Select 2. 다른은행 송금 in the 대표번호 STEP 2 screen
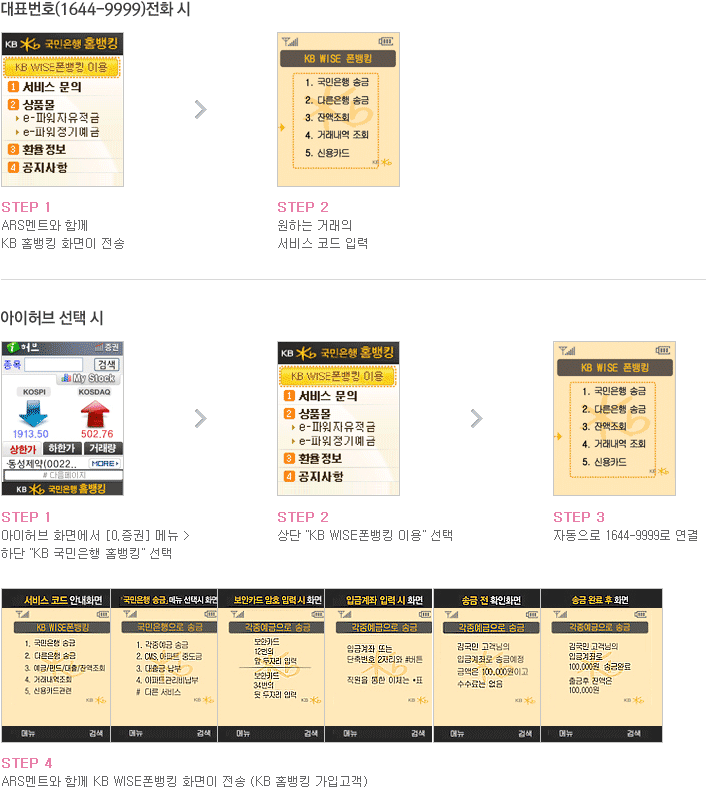The width and height of the screenshot is (706, 787). pos(337,100)
